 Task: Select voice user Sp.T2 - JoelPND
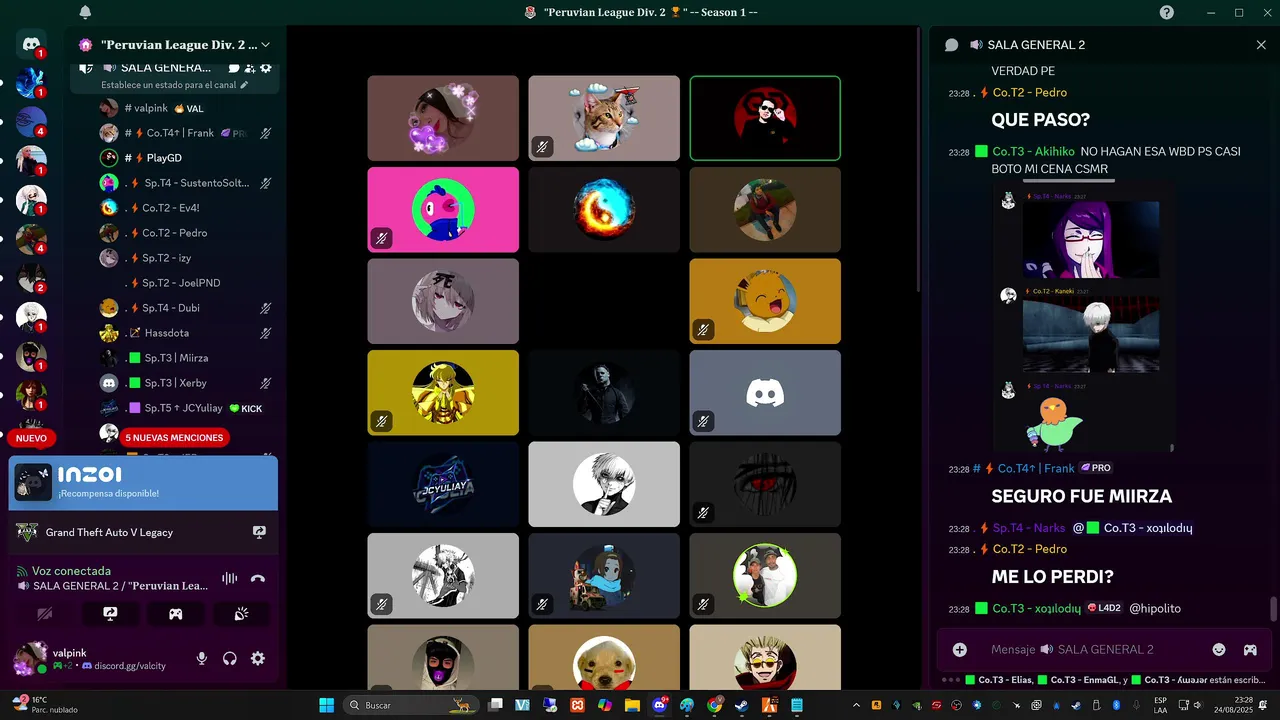186,283
